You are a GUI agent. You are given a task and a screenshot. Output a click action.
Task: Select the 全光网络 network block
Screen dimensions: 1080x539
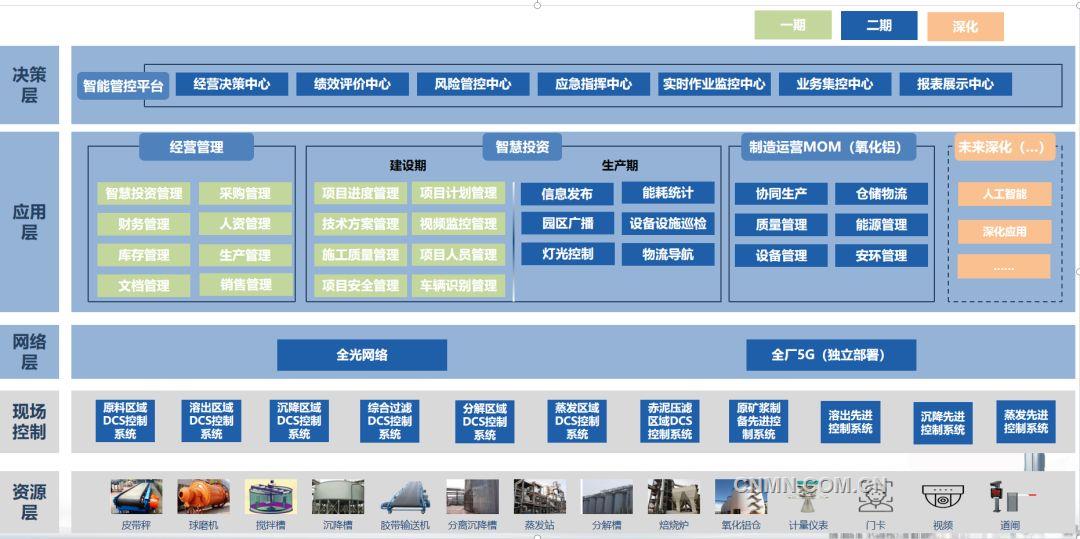coord(362,354)
